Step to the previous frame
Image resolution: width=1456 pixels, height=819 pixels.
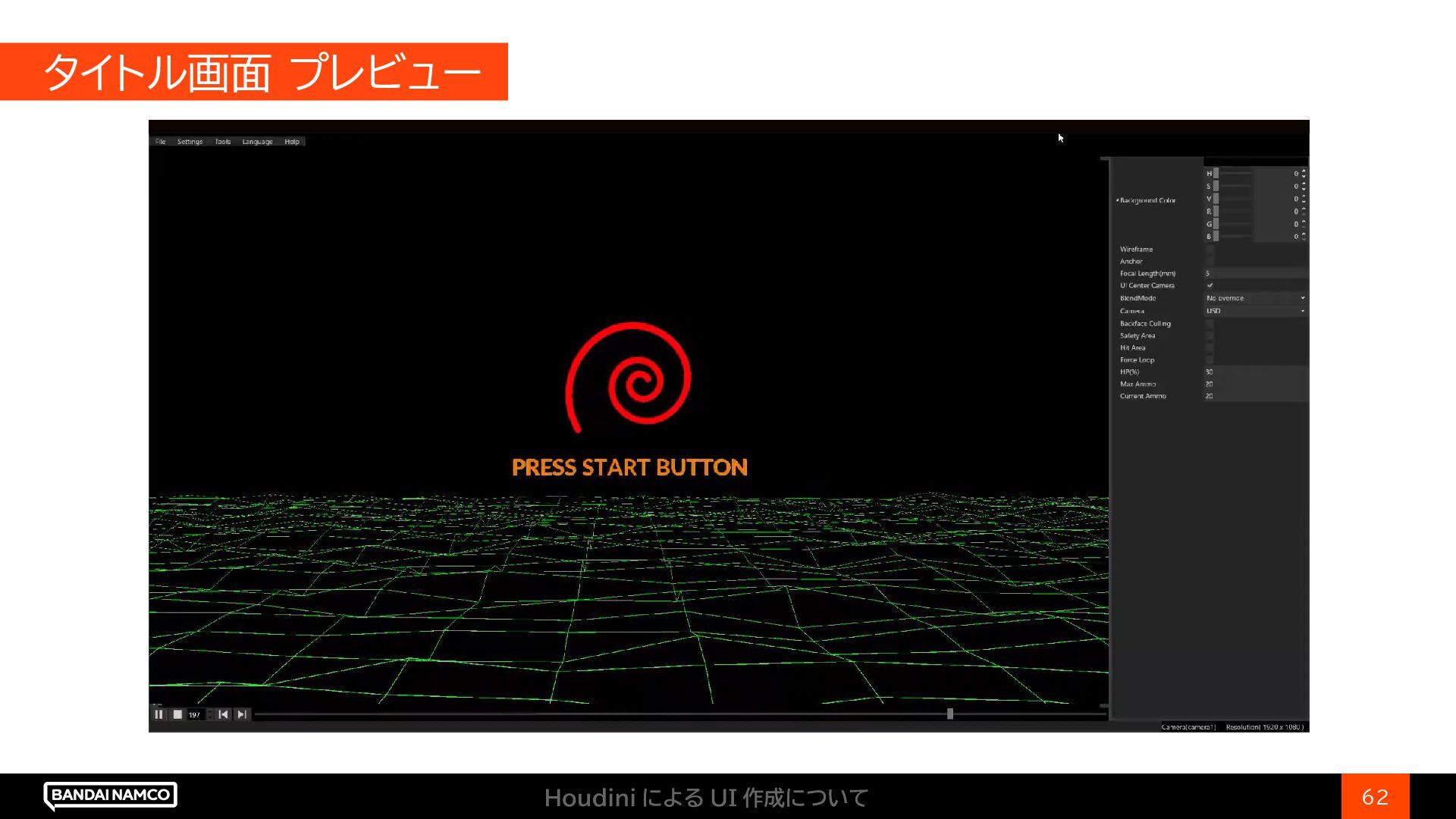(x=223, y=714)
